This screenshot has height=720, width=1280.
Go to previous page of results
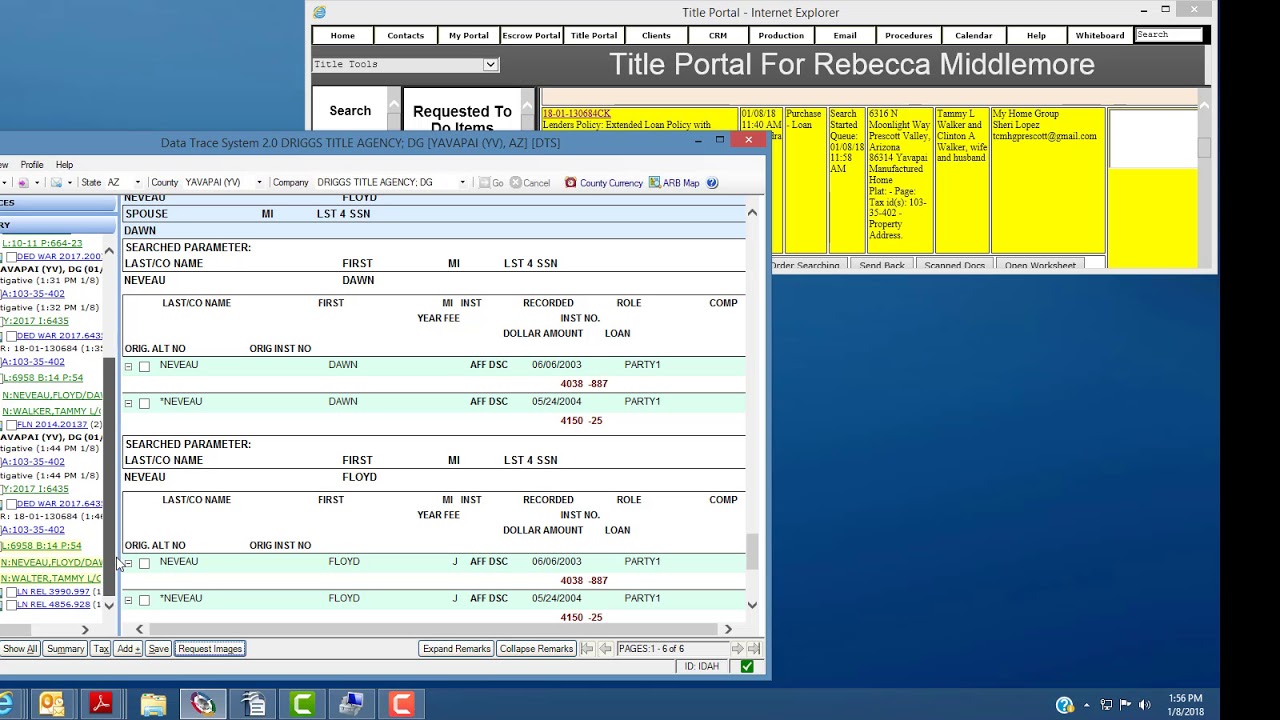605,649
